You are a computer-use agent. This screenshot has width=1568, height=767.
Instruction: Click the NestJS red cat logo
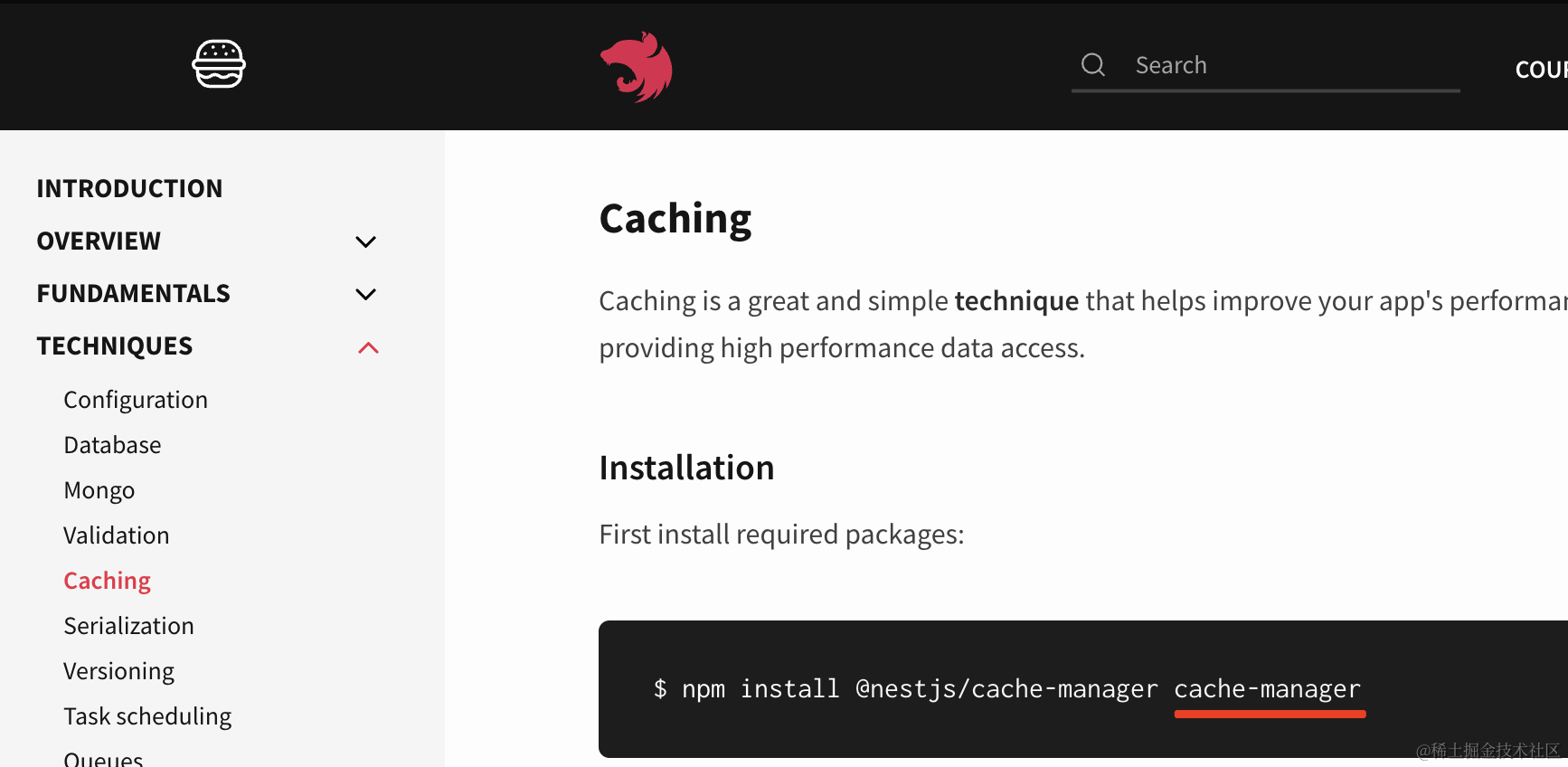(637, 67)
